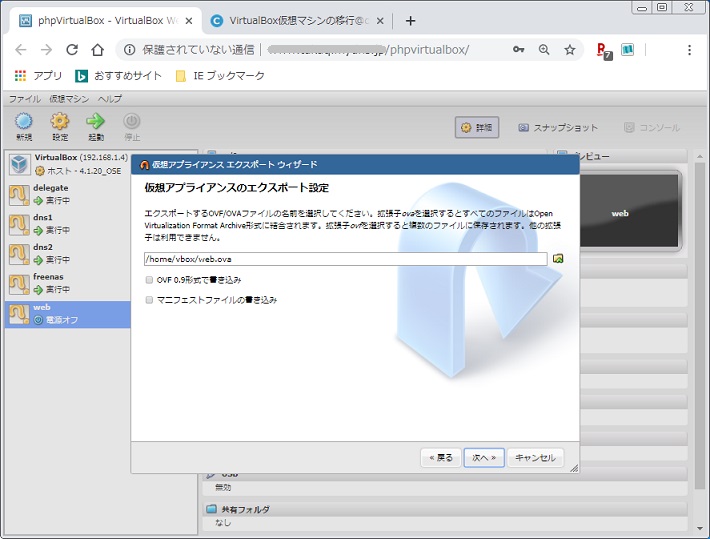
Task: Click the web VM preview thumbnail
Action: [628, 211]
